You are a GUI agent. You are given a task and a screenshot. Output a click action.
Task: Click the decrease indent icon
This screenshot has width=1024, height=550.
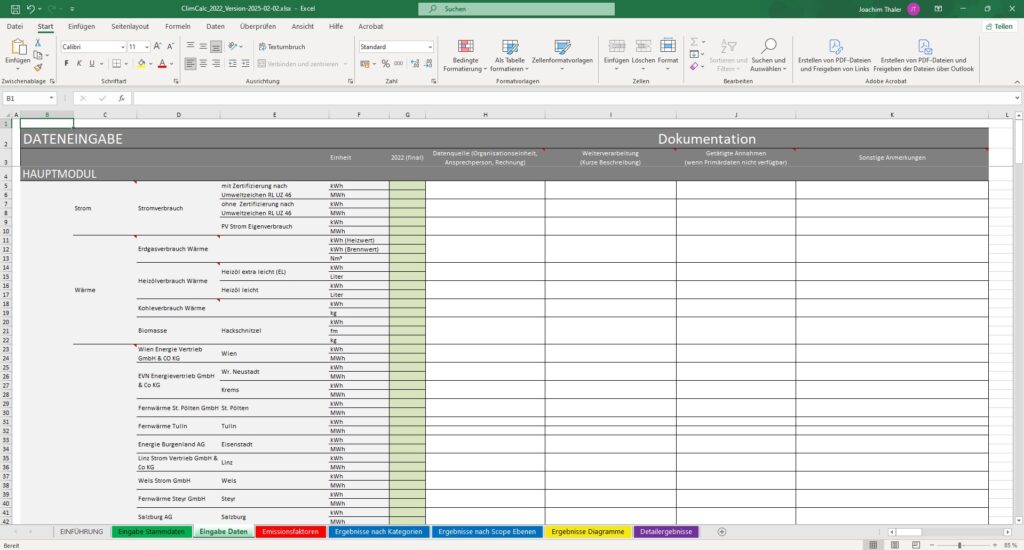(x=232, y=64)
